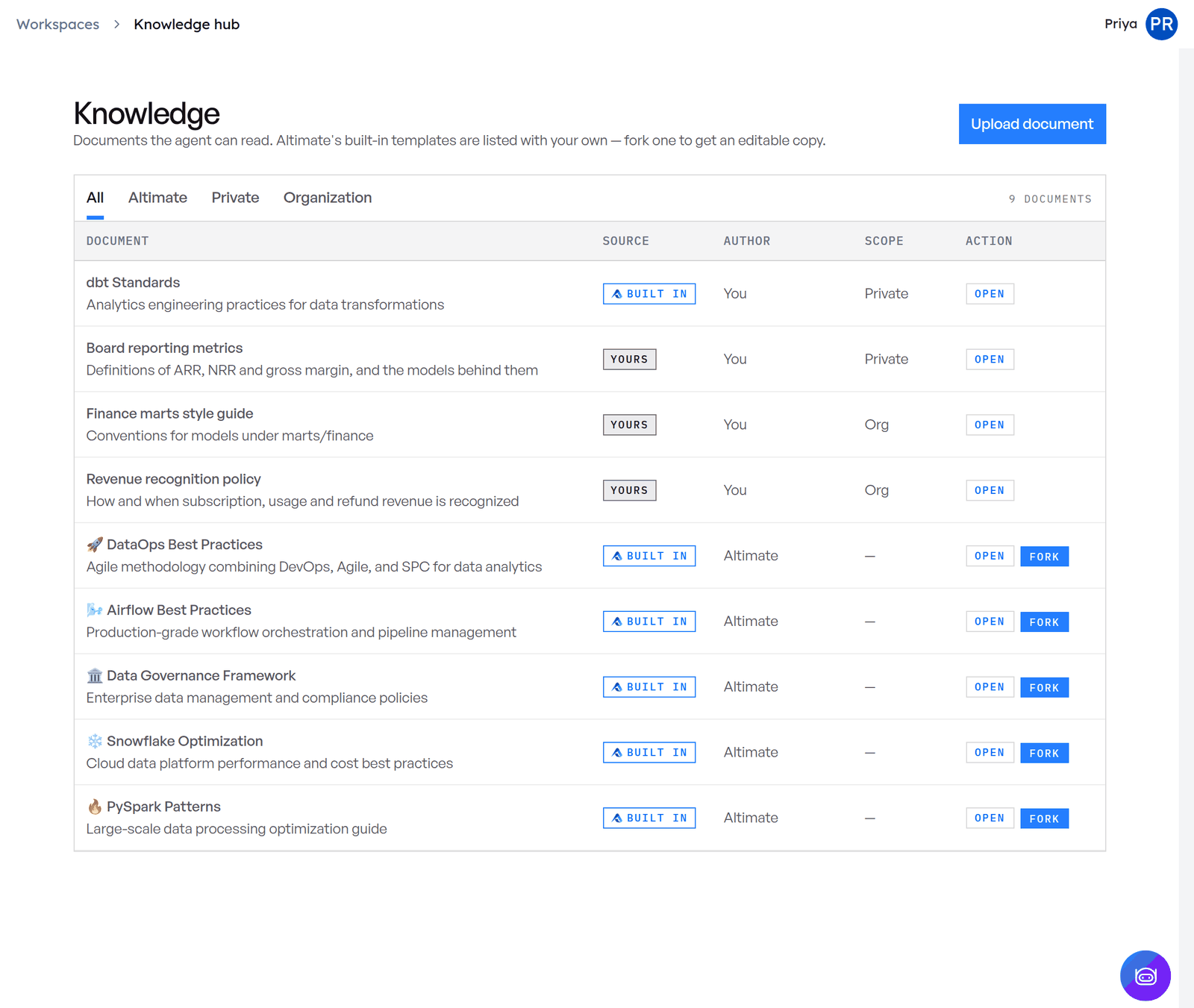Go to Workspaces breadcrumb link
Viewport: 1194px width, 1008px height.
coord(58,25)
